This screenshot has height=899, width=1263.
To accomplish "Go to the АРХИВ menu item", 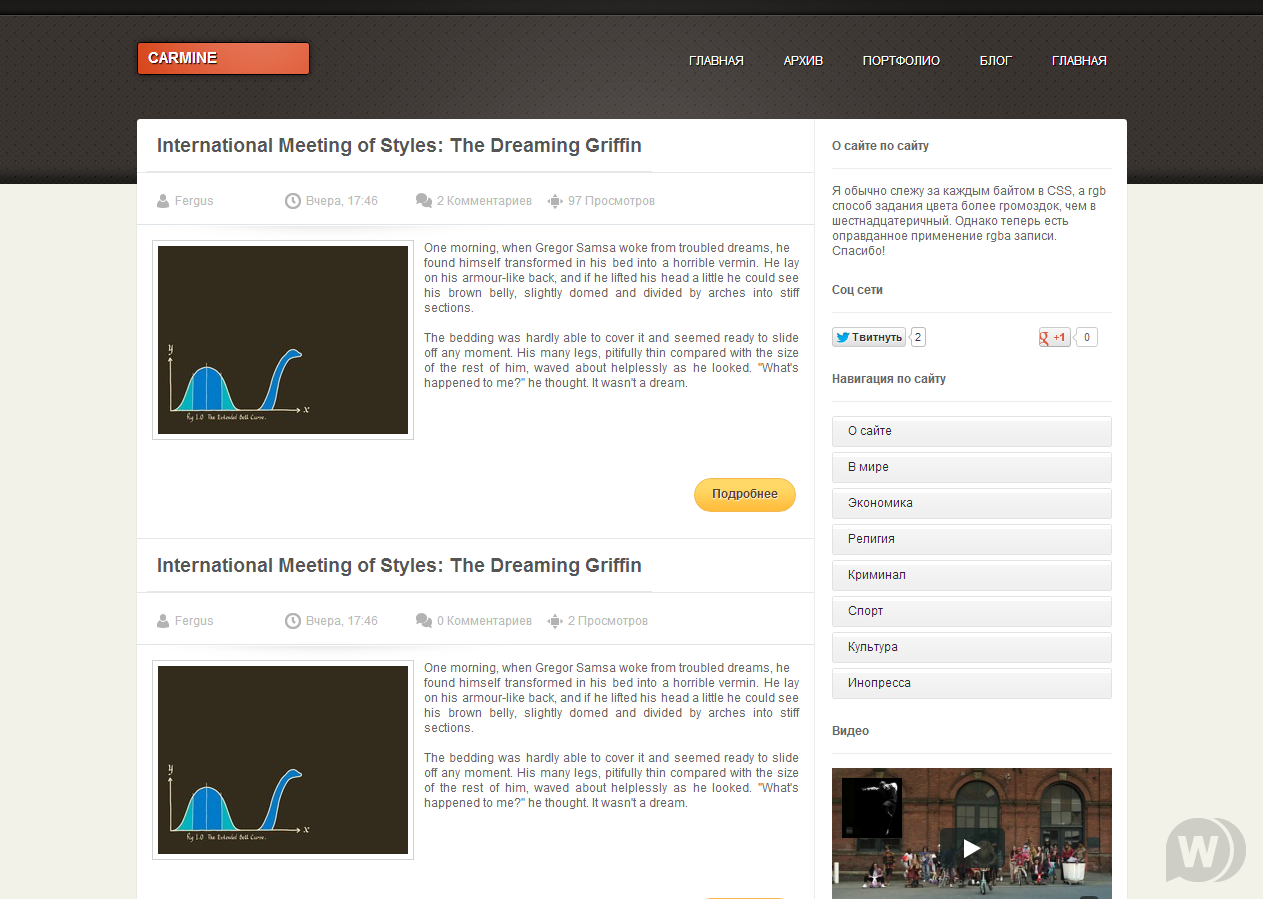I will click(803, 61).
